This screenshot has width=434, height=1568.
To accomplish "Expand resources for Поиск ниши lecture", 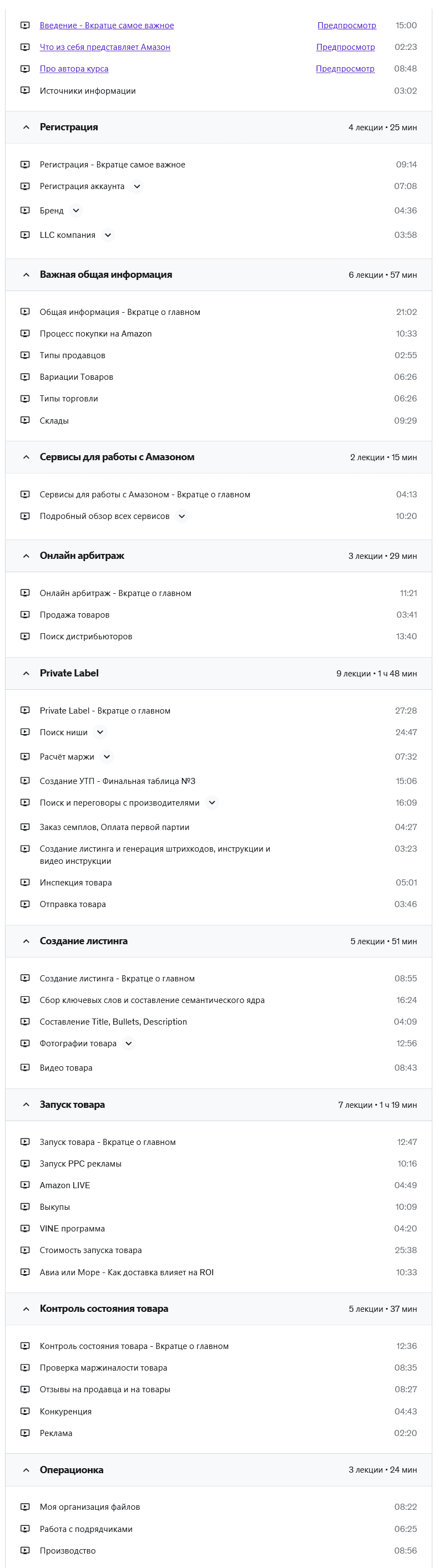I will point(100,732).
